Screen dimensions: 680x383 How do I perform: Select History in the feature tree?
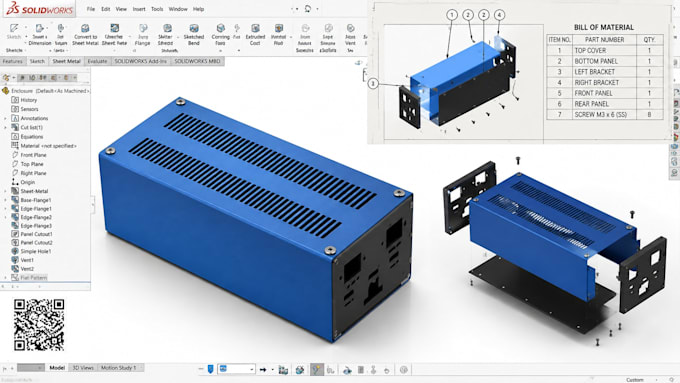pyautogui.click(x=29, y=100)
